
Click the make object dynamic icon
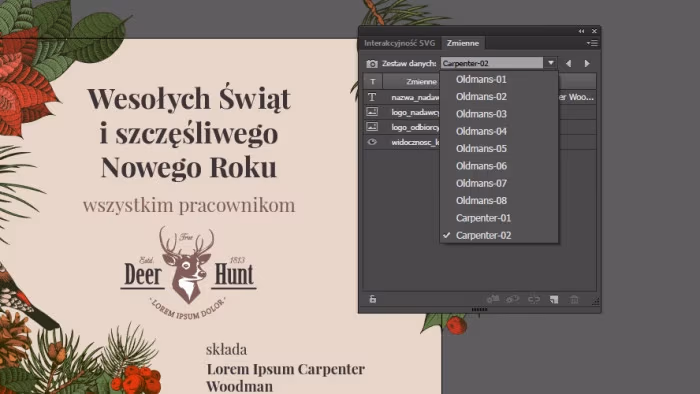click(493, 299)
